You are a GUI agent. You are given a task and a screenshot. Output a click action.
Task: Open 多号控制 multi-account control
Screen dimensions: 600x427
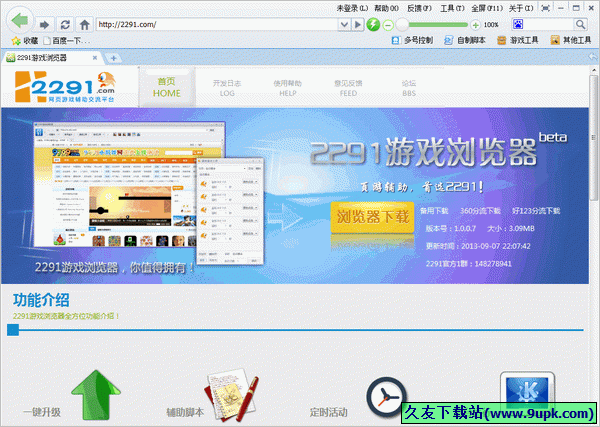412,40
